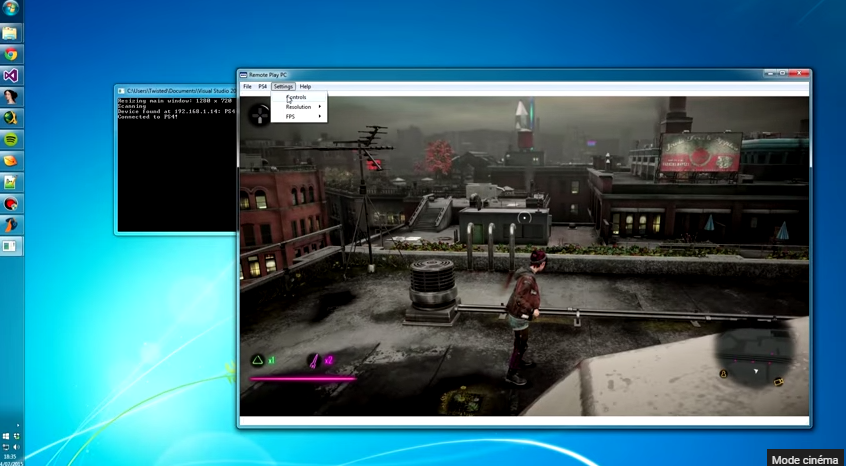Click the console window title bar path
Viewport: 846px width, 466px height.
181,91
